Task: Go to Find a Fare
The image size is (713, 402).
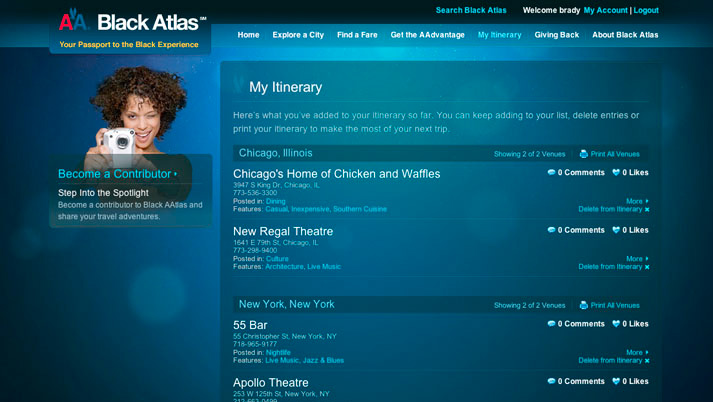Action: coord(357,35)
